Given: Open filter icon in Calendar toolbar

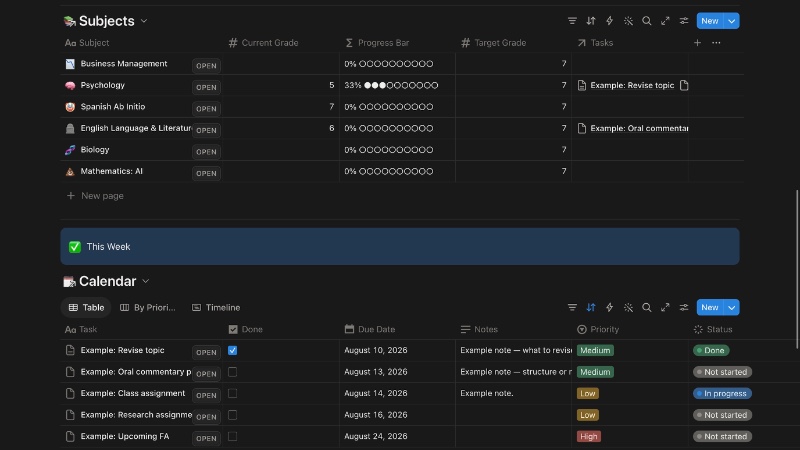Looking at the screenshot, I should point(572,307).
